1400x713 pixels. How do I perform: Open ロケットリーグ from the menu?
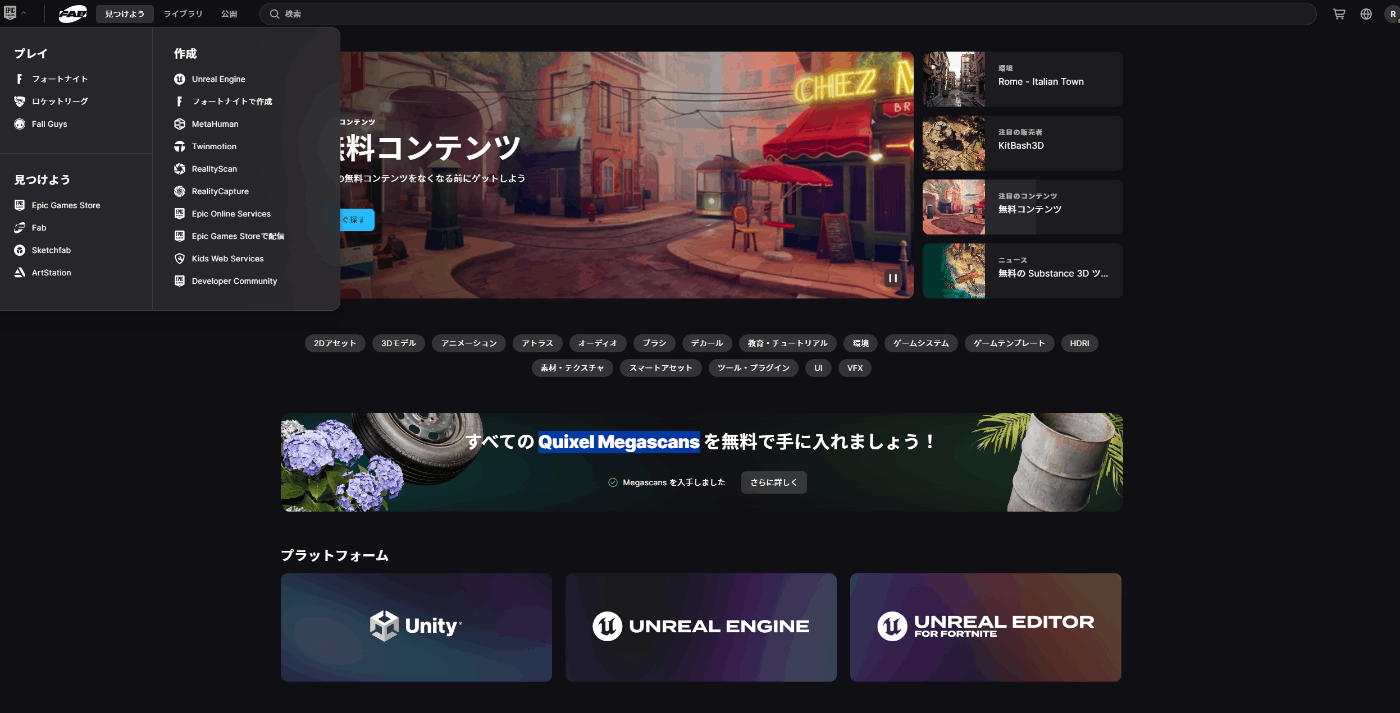(x=52, y=101)
